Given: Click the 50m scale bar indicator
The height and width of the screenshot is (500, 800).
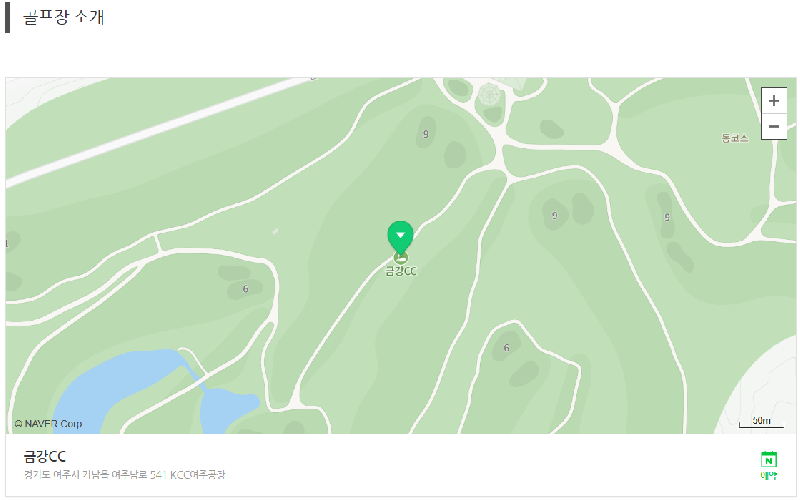Looking at the screenshot, I should (x=761, y=421).
